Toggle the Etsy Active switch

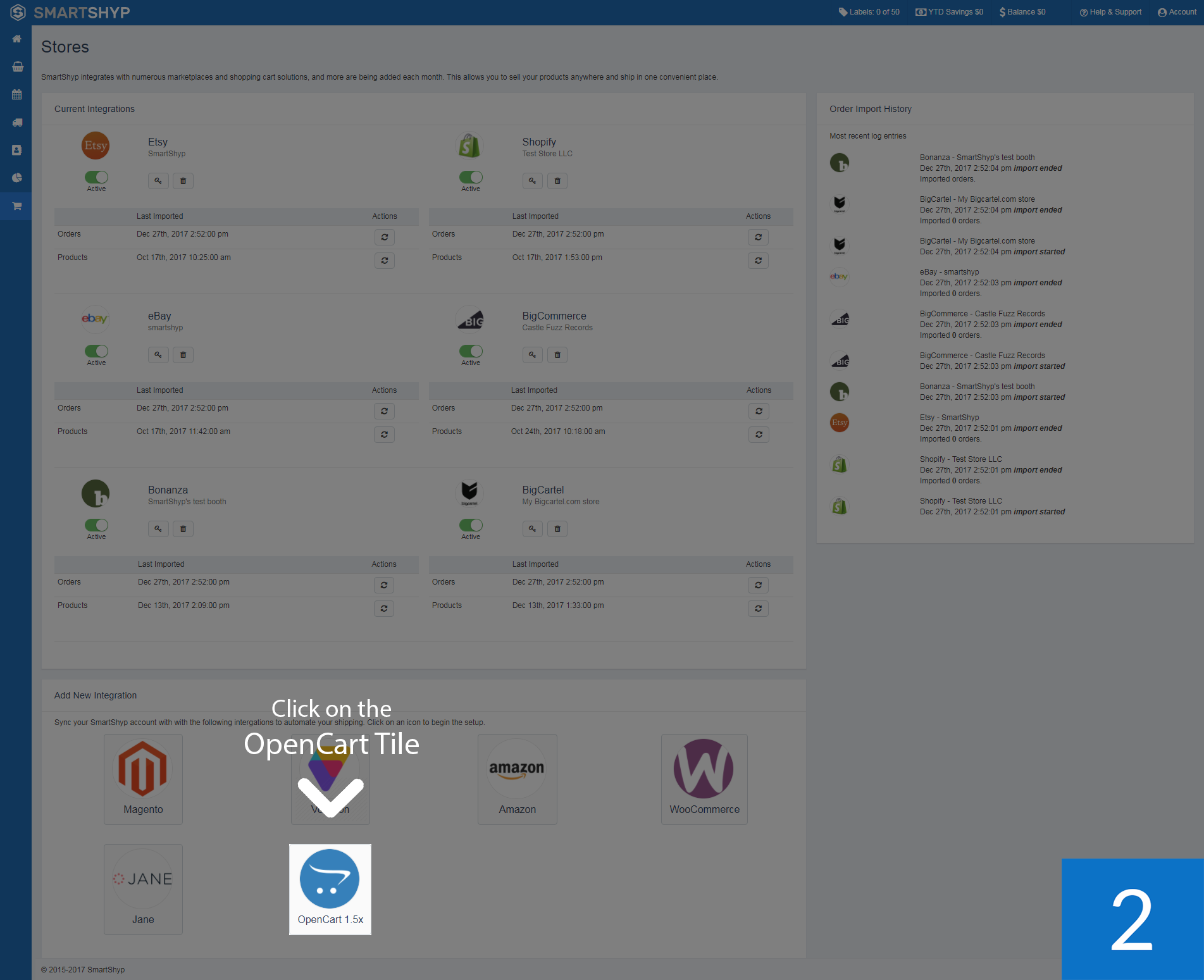pos(96,177)
